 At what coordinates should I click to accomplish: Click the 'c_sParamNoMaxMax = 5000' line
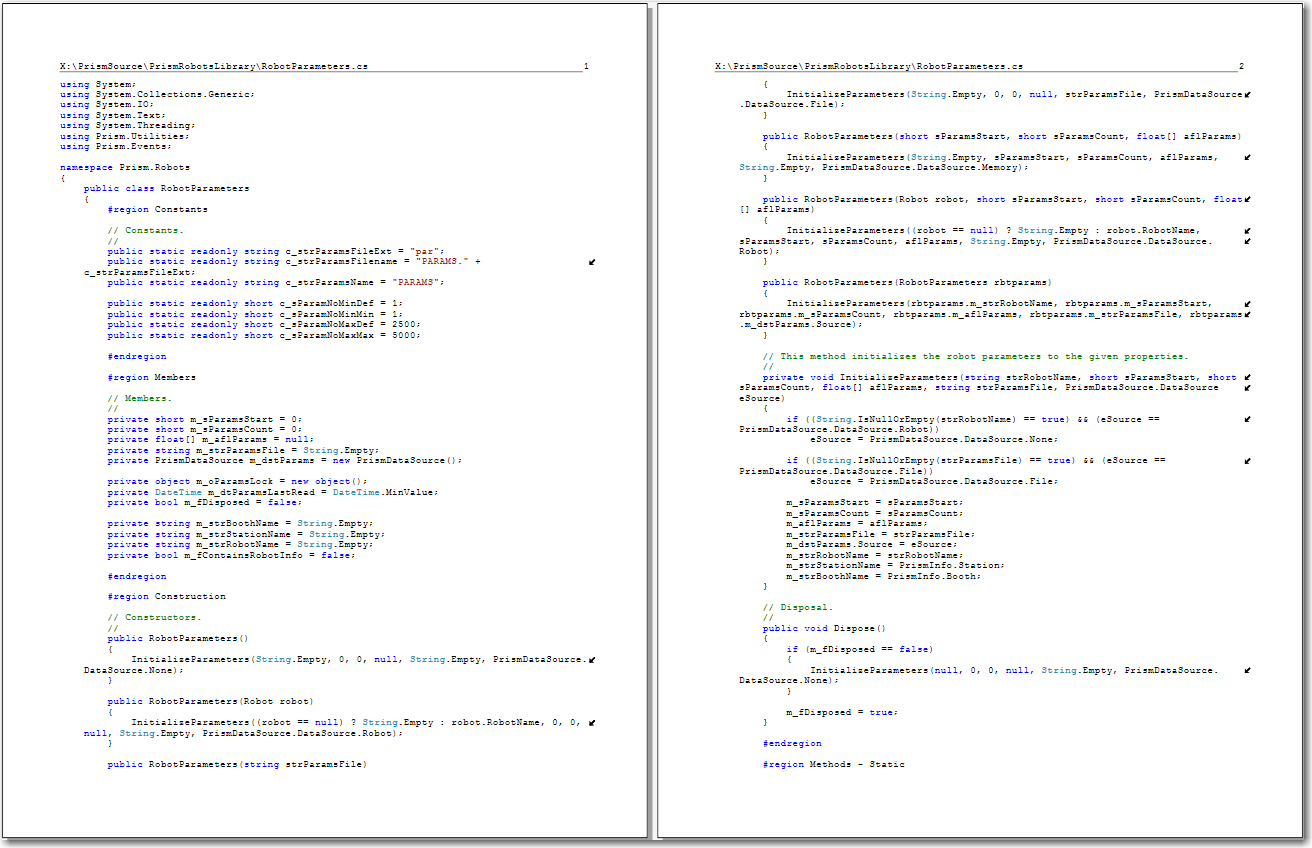coord(264,335)
